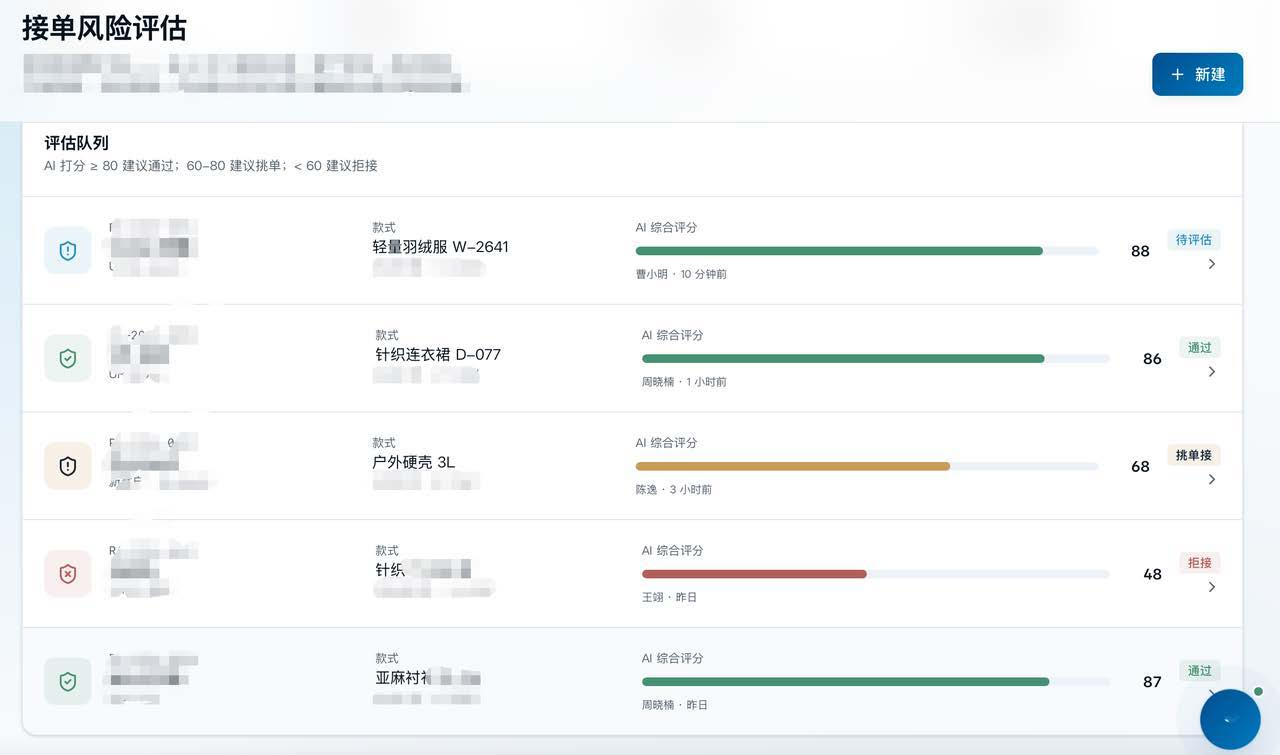Click the 曹小明 · 10 分钟前 text
The width and height of the screenshot is (1280, 755).
681,274
